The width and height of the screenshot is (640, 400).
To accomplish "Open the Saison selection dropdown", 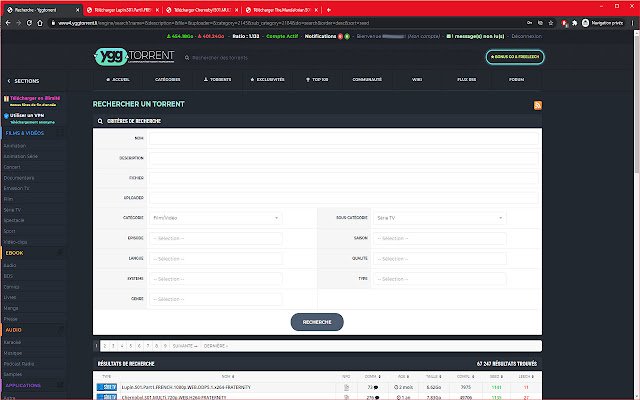I will 440,238.
